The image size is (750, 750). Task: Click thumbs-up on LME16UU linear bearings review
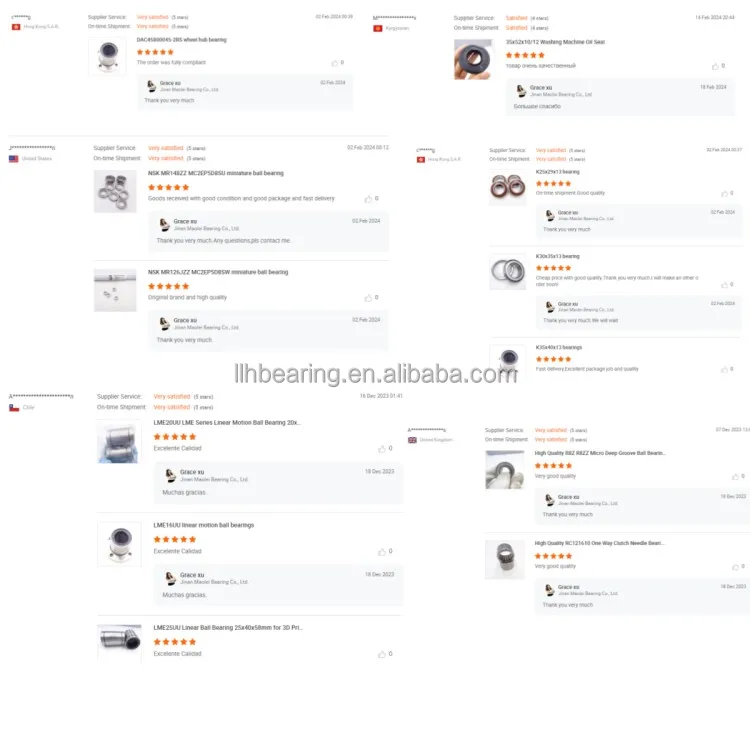click(382, 552)
